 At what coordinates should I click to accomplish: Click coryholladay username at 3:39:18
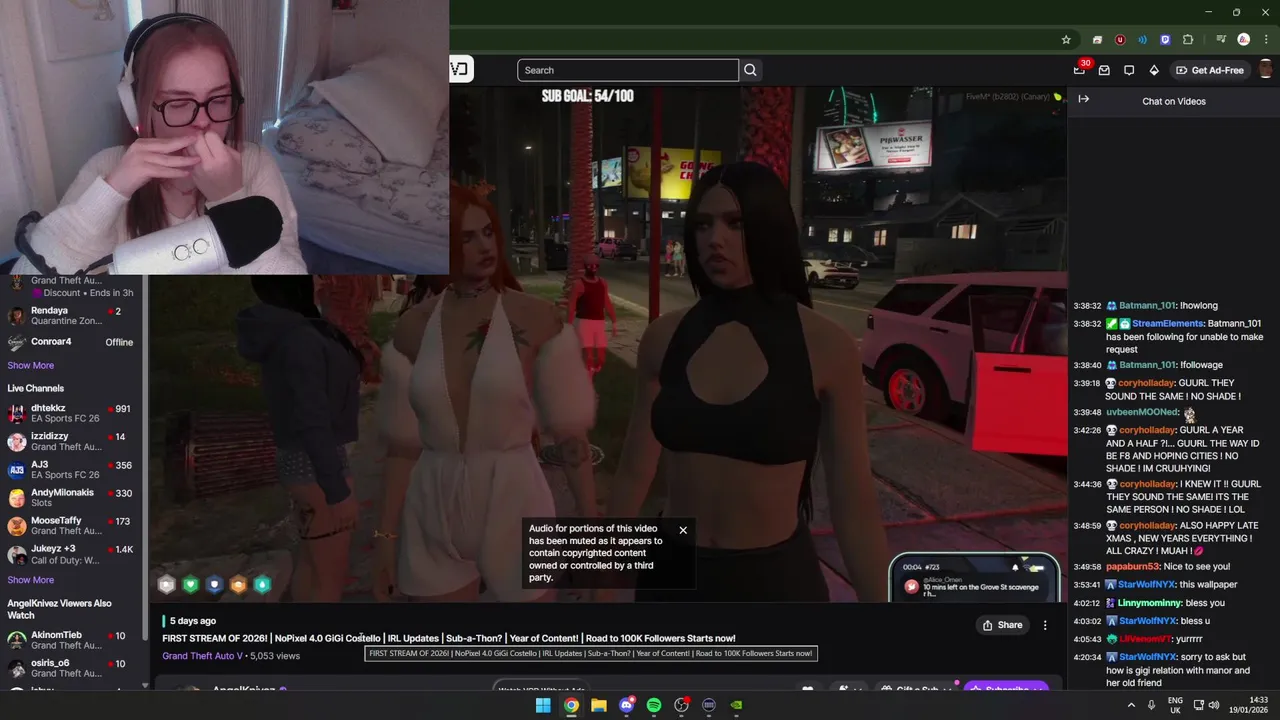[x=1147, y=383]
